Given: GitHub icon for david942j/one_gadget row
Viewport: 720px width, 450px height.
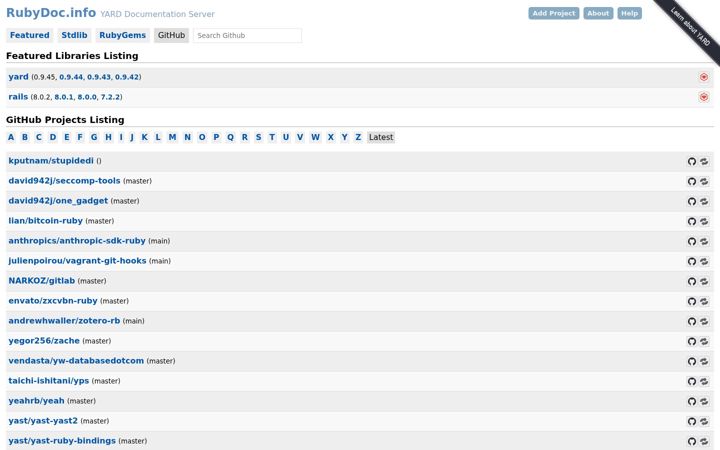Looking at the screenshot, I should (692, 201).
